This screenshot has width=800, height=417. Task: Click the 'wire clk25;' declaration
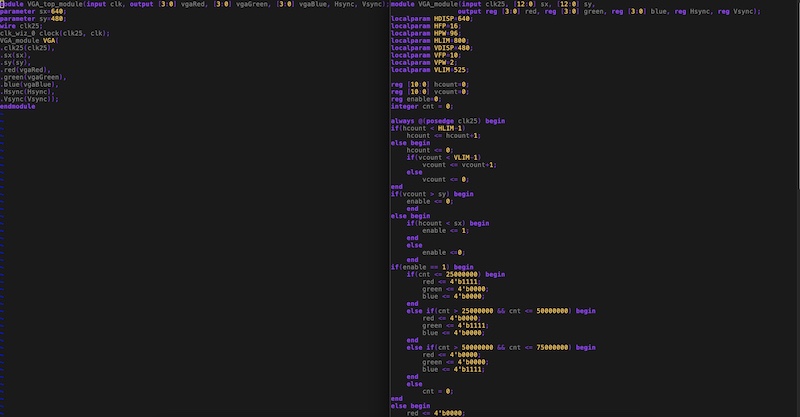20,25
